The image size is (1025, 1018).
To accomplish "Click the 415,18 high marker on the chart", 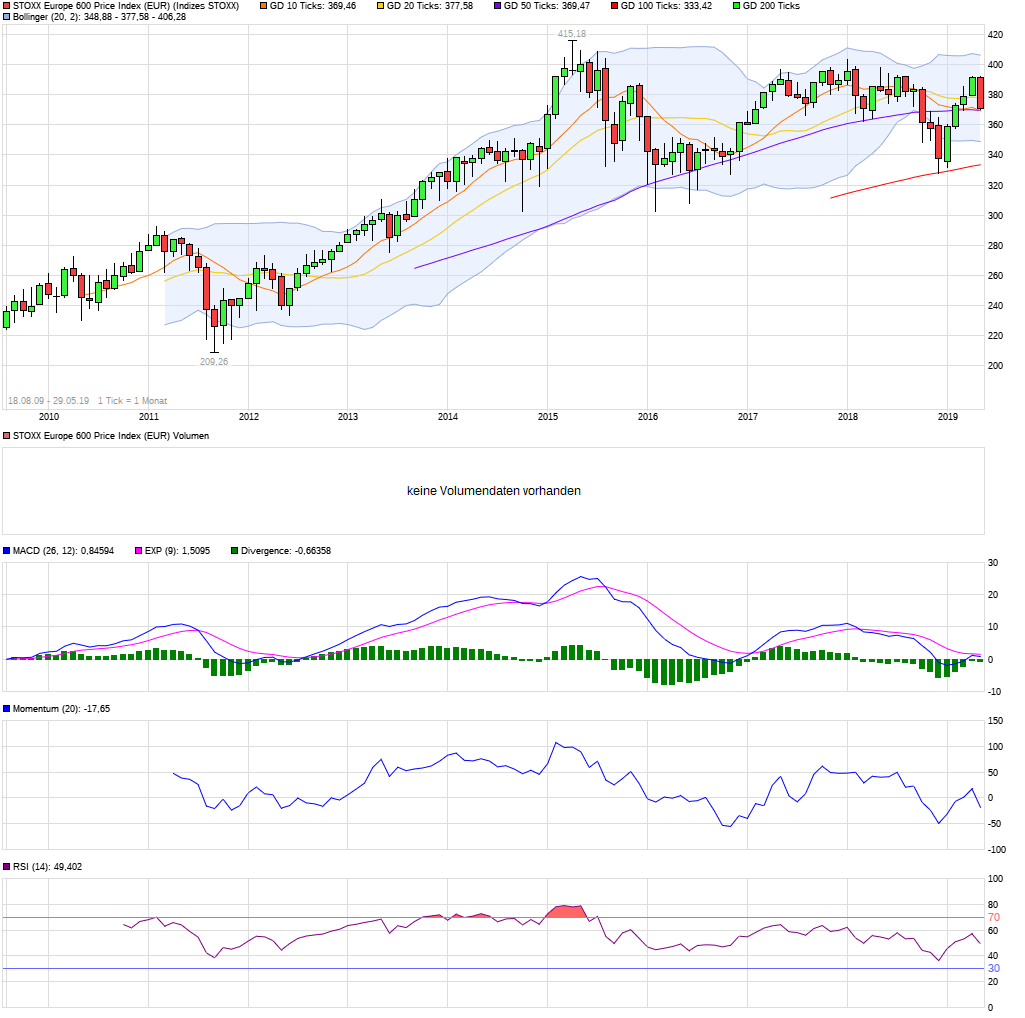I will tap(573, 33).
